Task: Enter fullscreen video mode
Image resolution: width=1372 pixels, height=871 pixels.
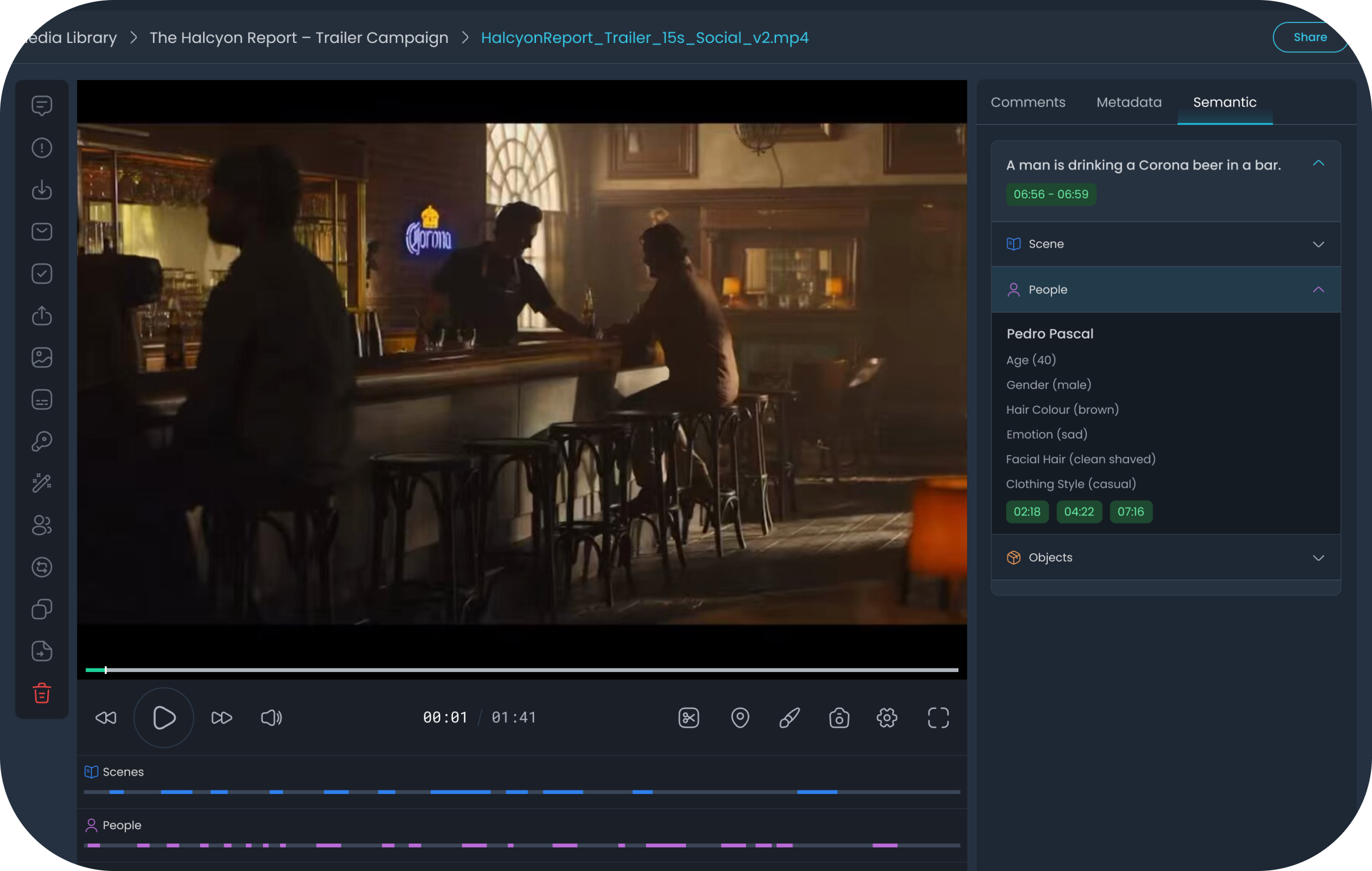Action: [938, 717]
